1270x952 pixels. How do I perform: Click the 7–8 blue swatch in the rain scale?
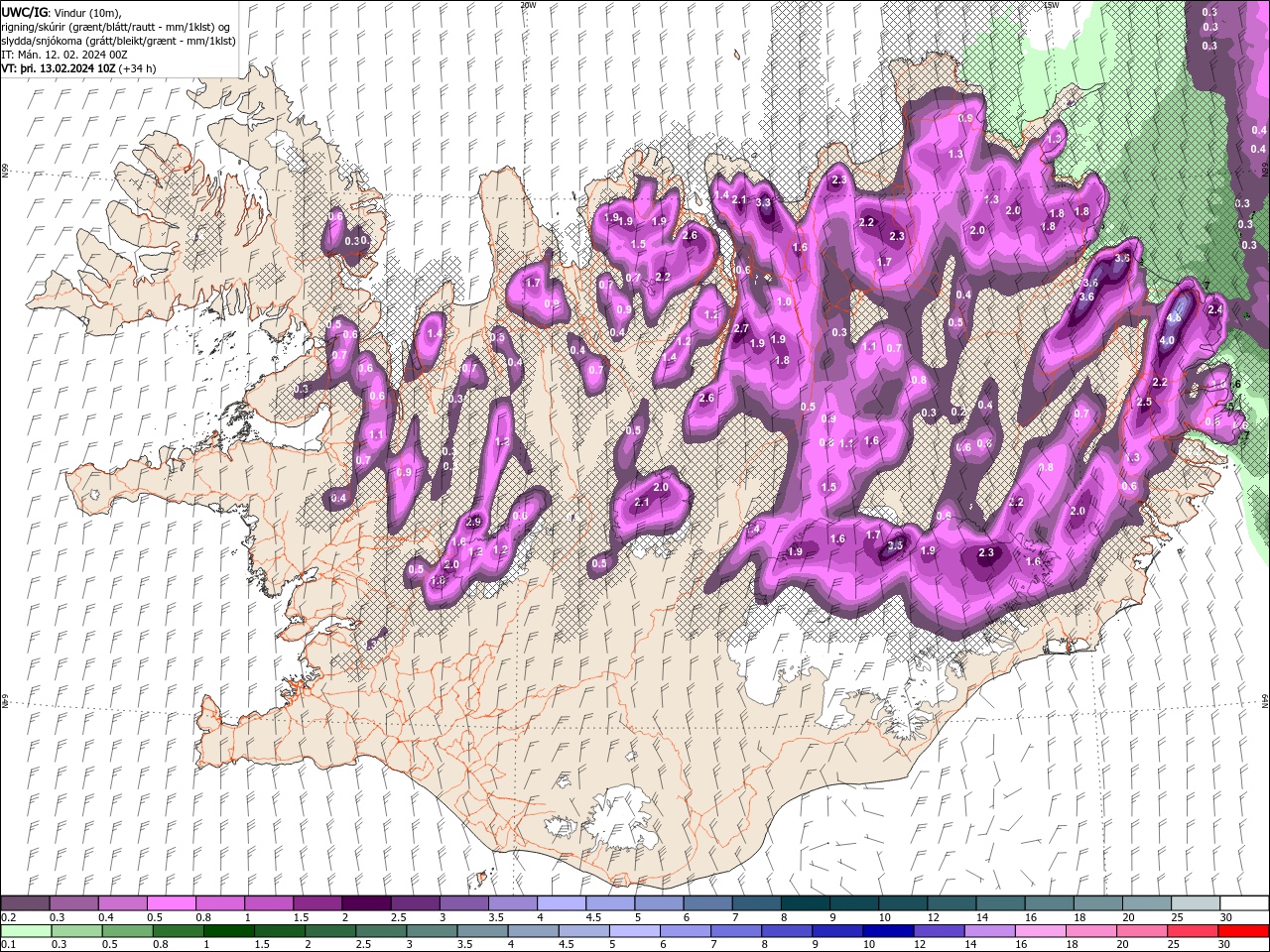[735, 930]
